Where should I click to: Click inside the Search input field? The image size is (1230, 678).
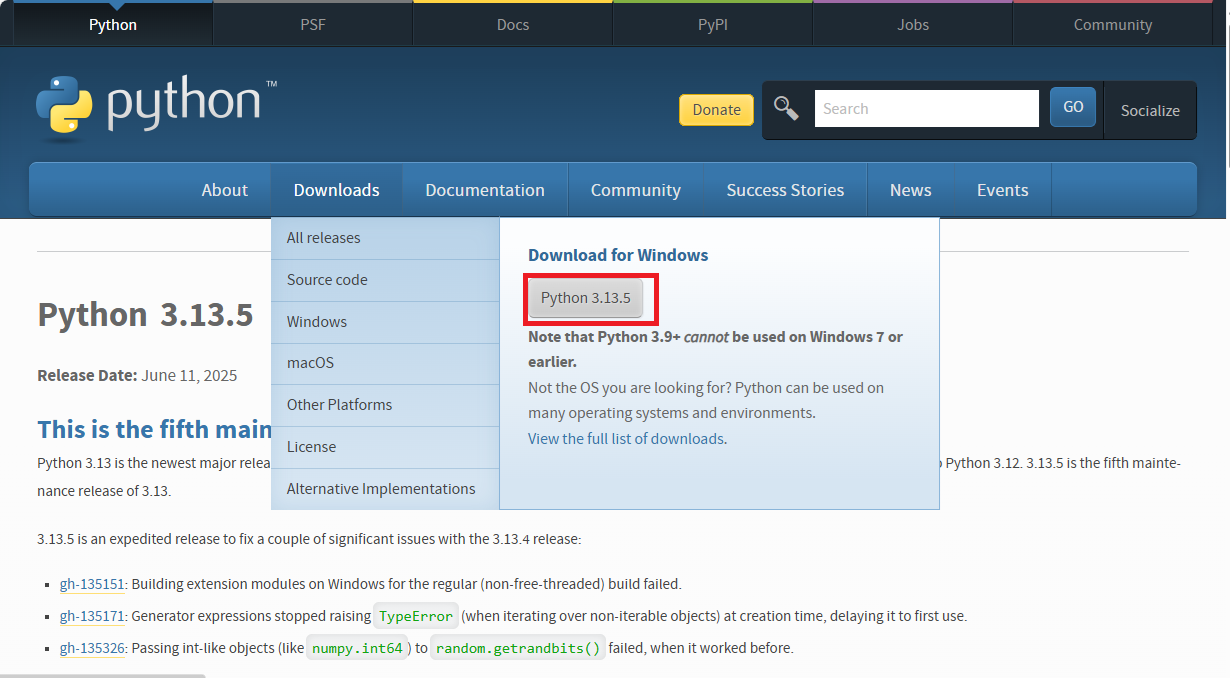(x=926, y=109)
